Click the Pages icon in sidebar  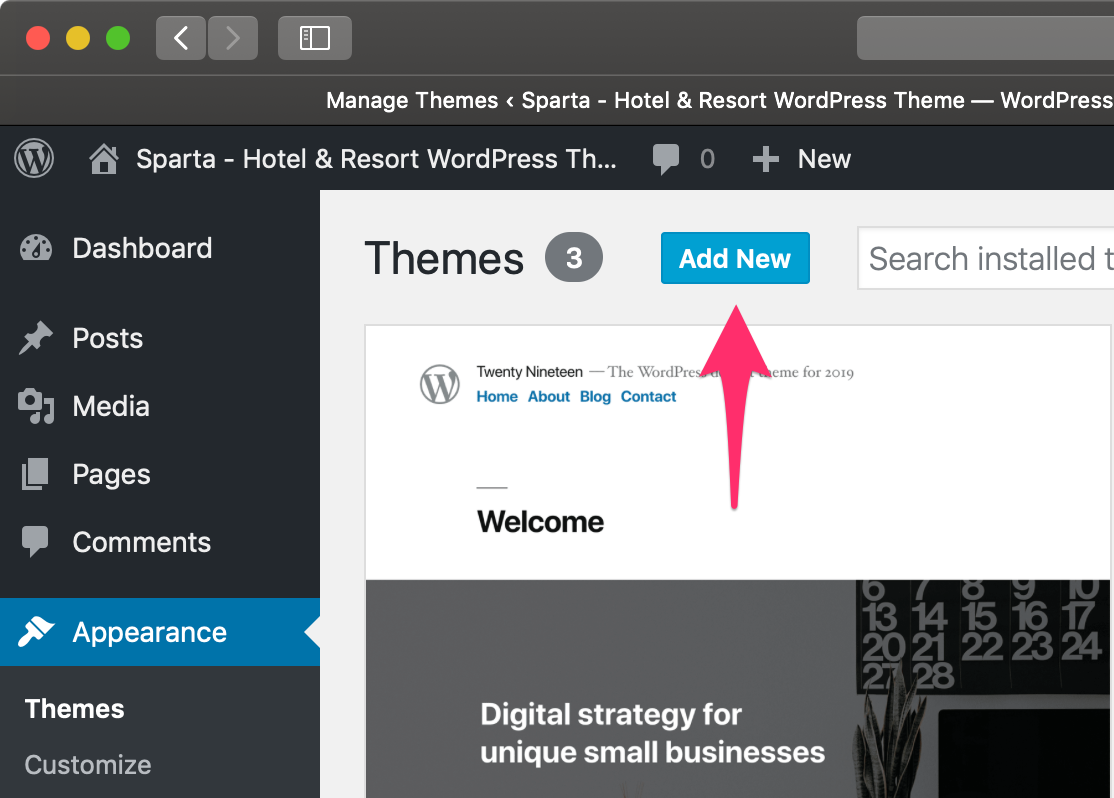pos(36,474)
